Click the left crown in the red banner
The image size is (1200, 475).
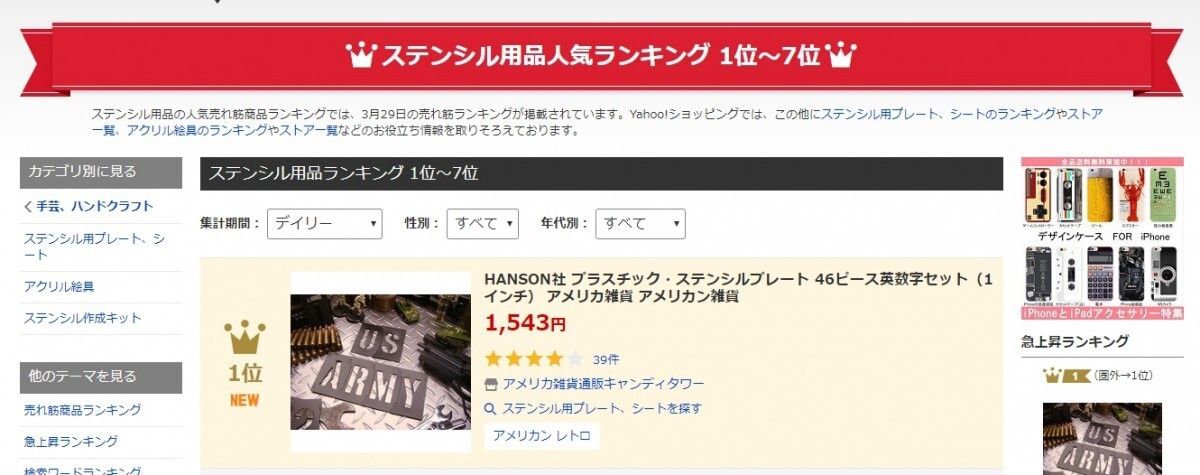pos(360,54)
